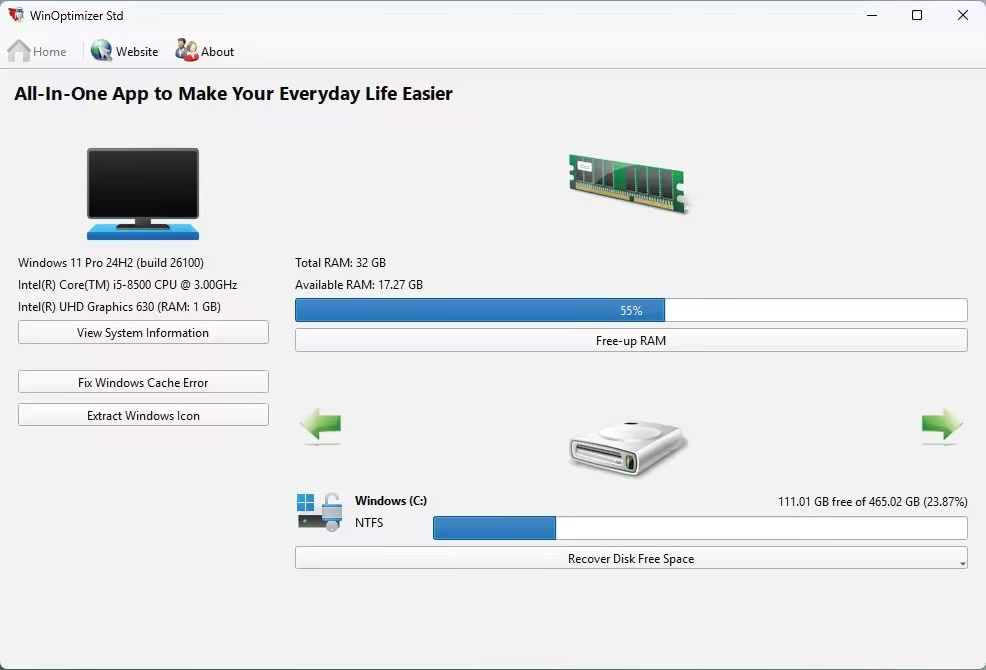Click the C: drive disk usage bar

tap(699, 528)
